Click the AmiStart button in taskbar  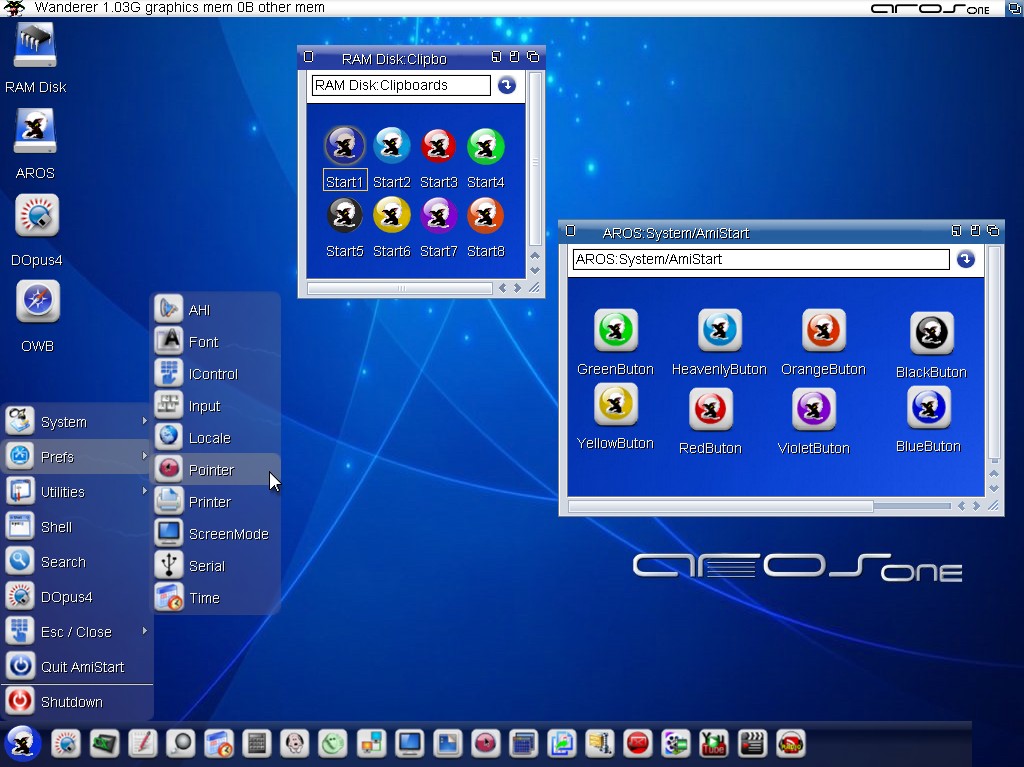pos(22,743)
